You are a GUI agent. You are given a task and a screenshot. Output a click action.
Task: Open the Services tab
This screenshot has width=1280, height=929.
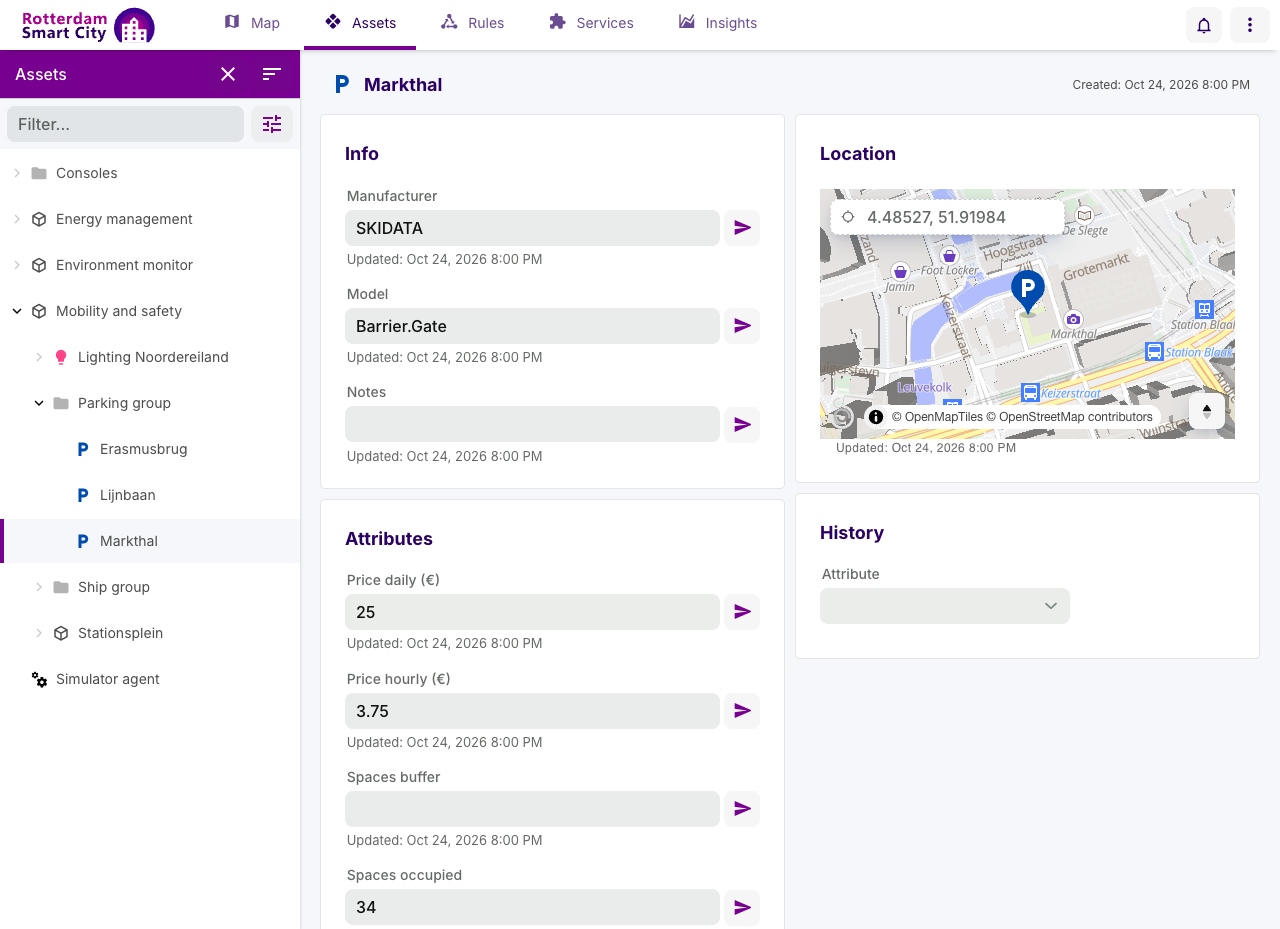coord(591,23)
